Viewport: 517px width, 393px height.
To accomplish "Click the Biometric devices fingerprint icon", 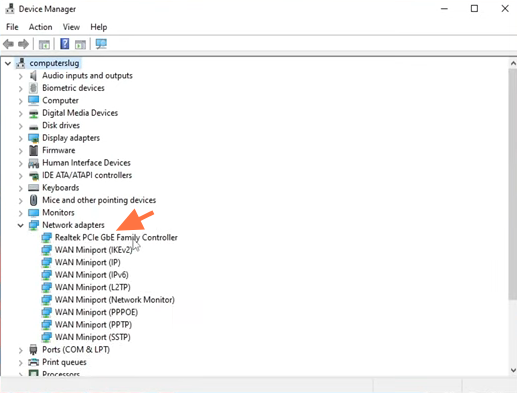I will [33, 88].
